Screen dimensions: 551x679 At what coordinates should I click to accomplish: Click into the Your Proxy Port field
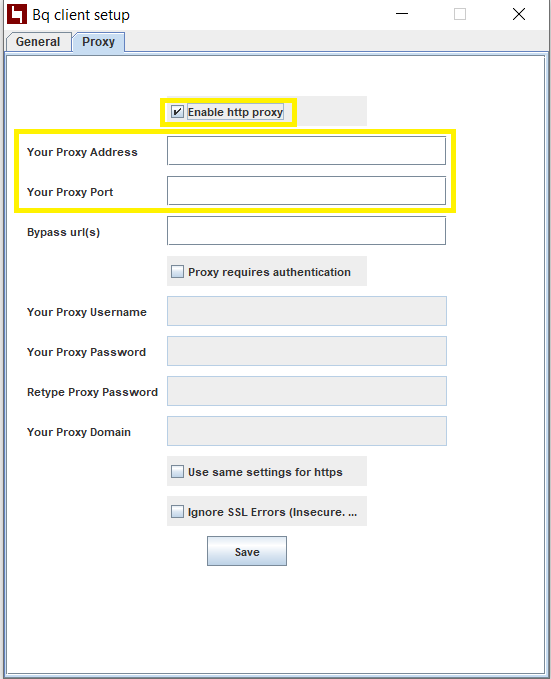click(x=307, y=191)
